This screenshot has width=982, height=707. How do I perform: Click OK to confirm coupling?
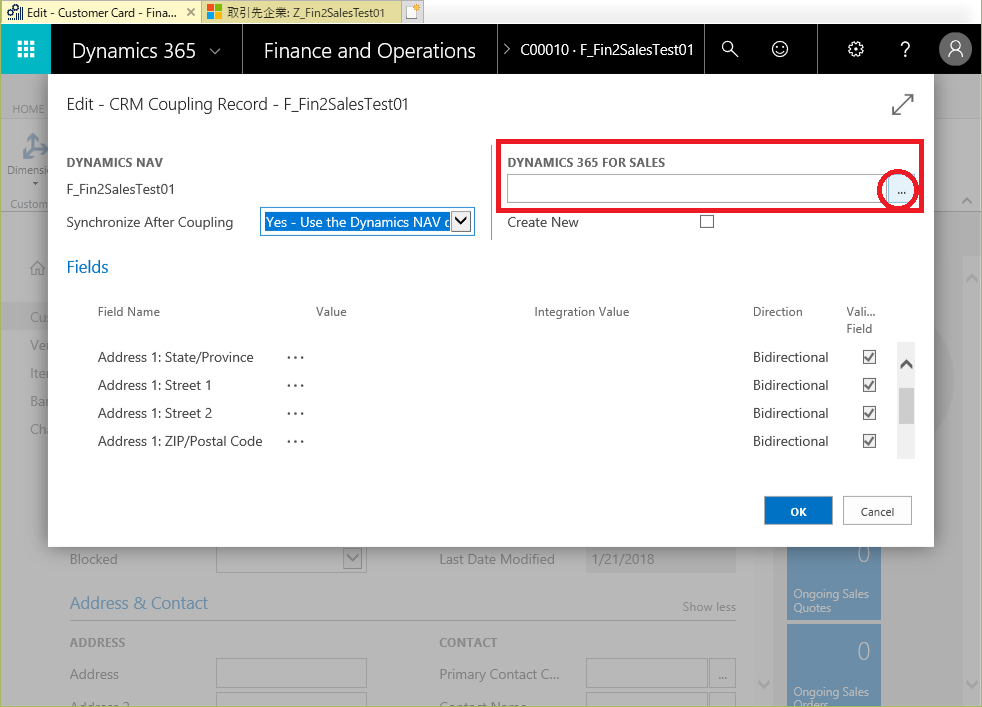tap(799, 511)
